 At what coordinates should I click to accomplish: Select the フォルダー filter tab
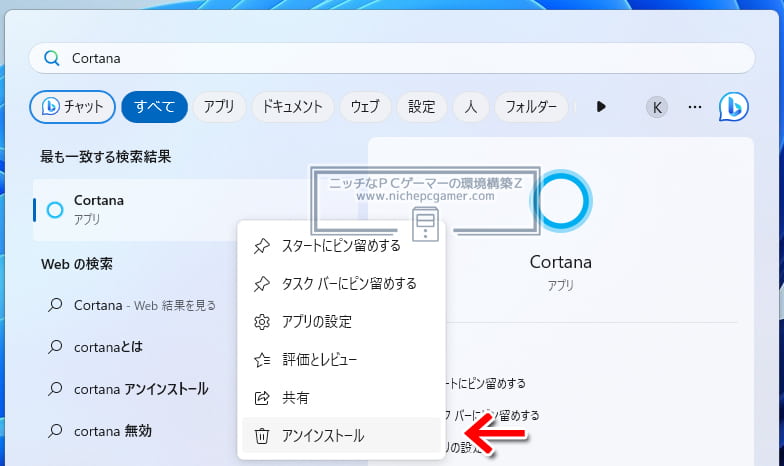click(x=531, y=106)
